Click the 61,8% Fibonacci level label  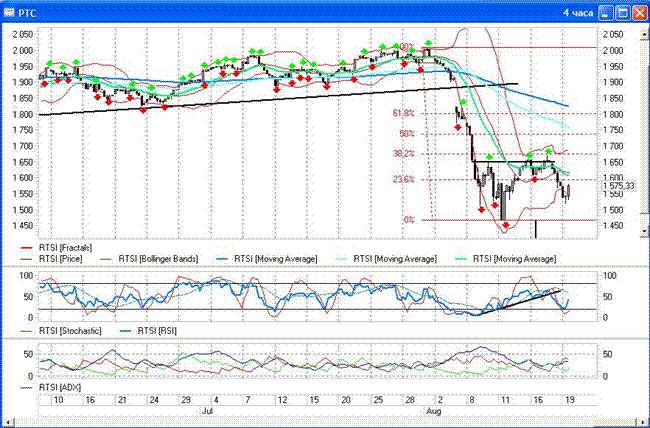pyautogui.click(x=403, y=113)
